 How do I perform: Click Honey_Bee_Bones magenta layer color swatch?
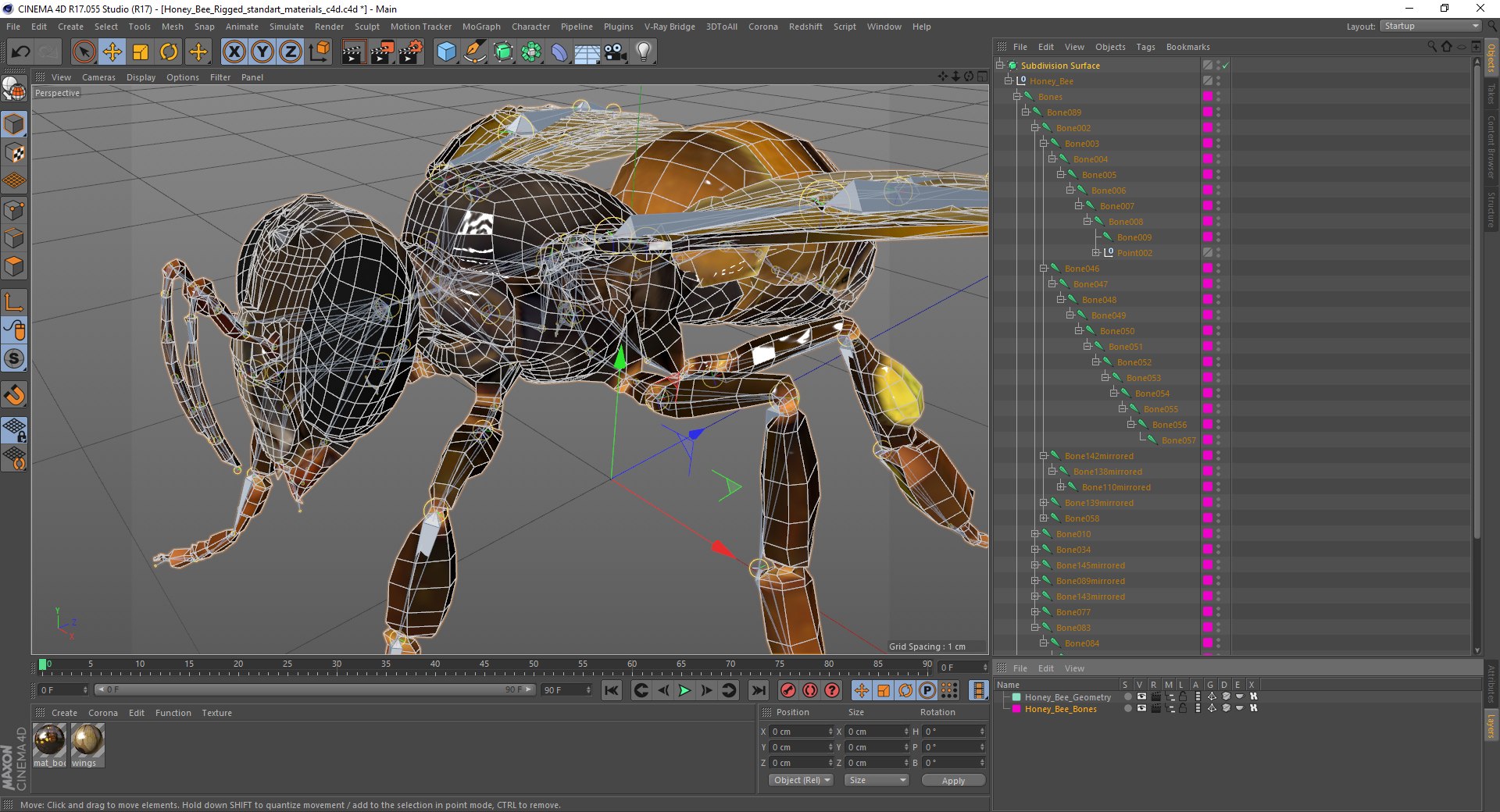coord(1016,709)
